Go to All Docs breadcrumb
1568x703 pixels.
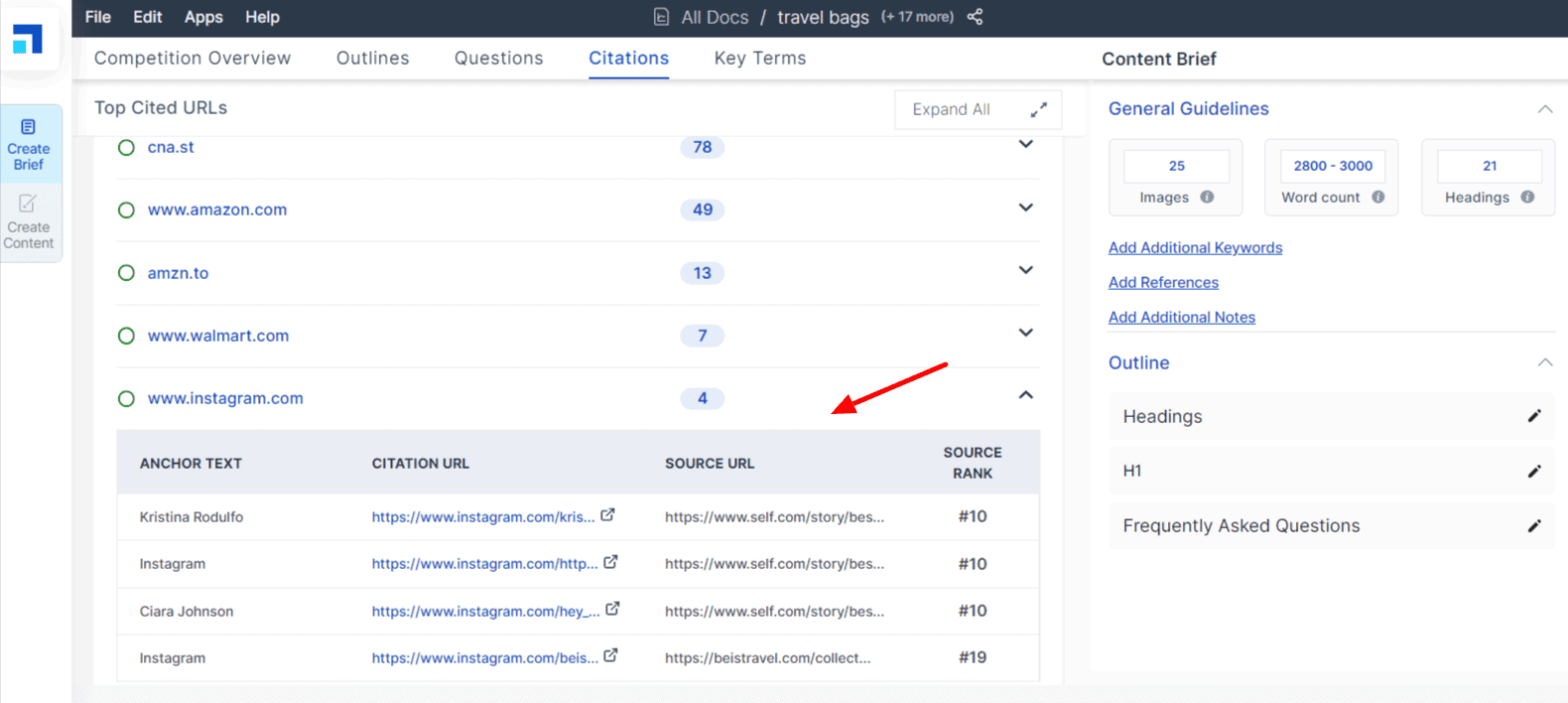coord(715,17)
